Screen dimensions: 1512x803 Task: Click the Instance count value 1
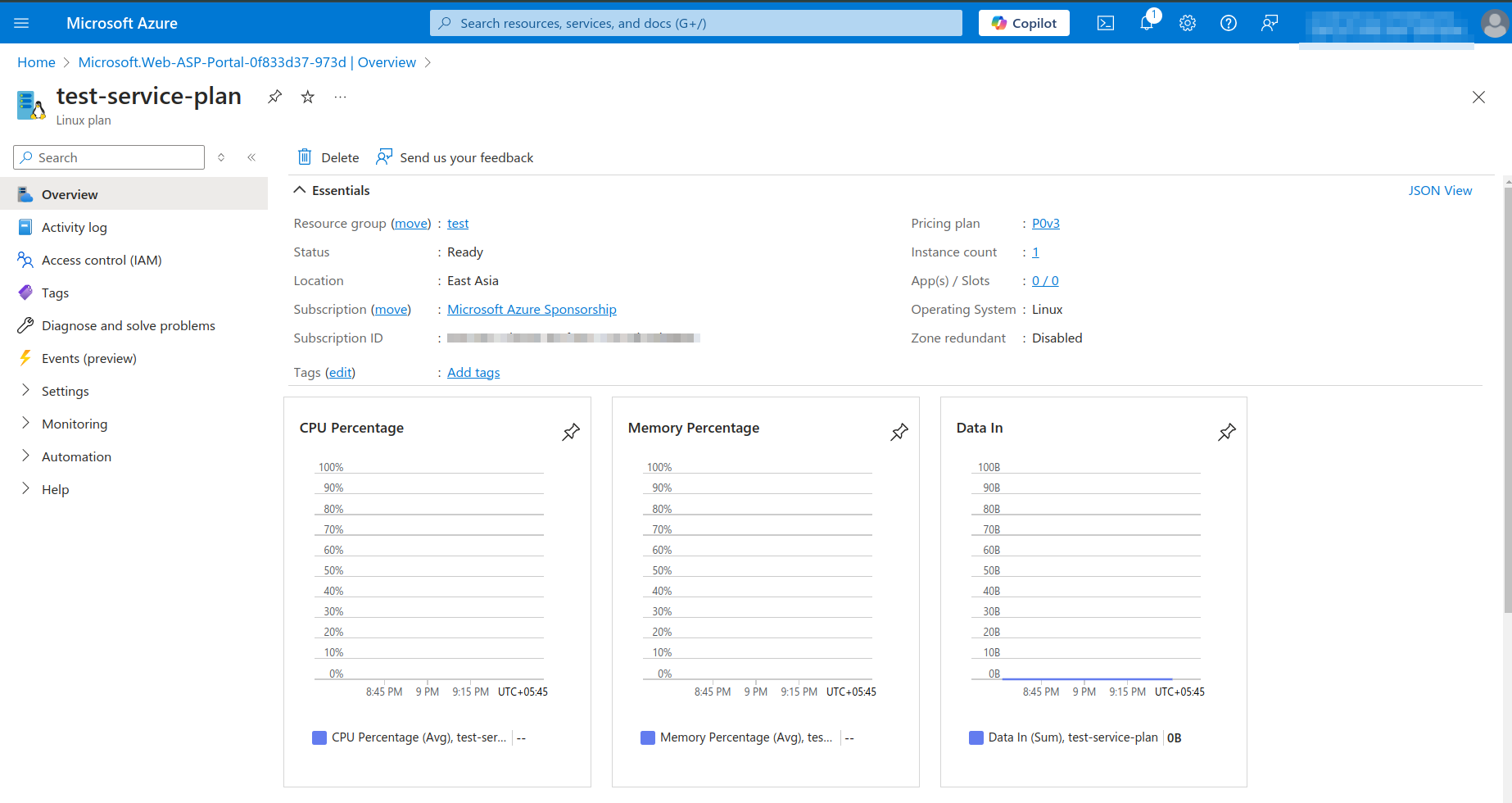[1035, 252]
